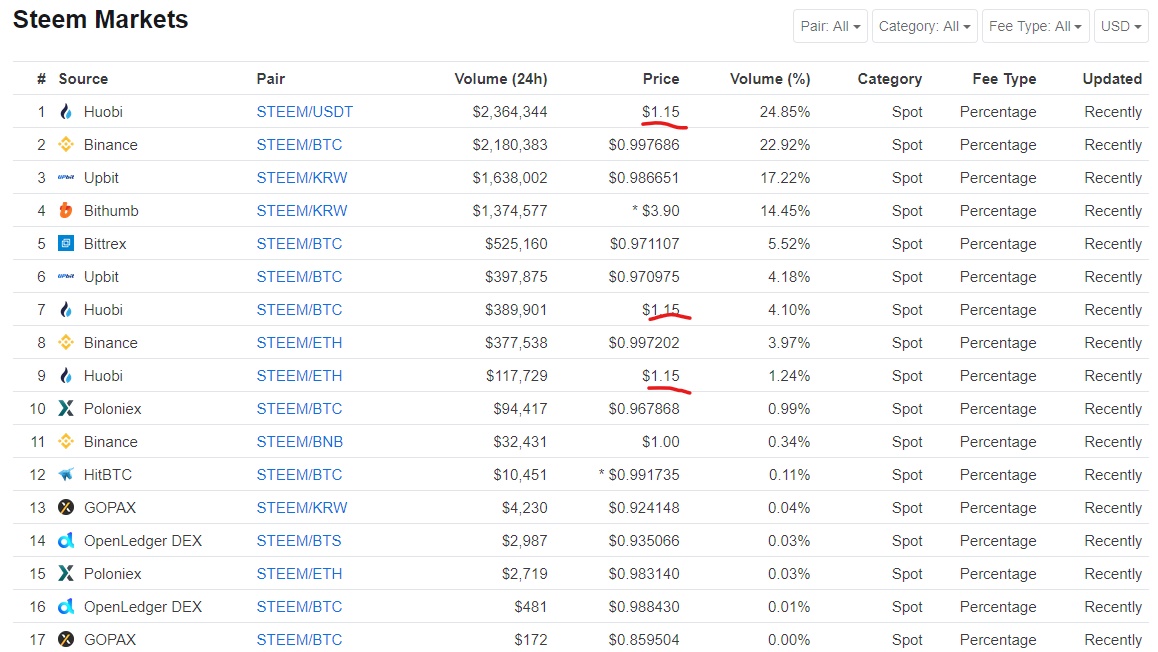This screenshot has width=1158, height=652.
Task: Click the $1.00 price for STEEM/BNB
Action: pos(660,442)
